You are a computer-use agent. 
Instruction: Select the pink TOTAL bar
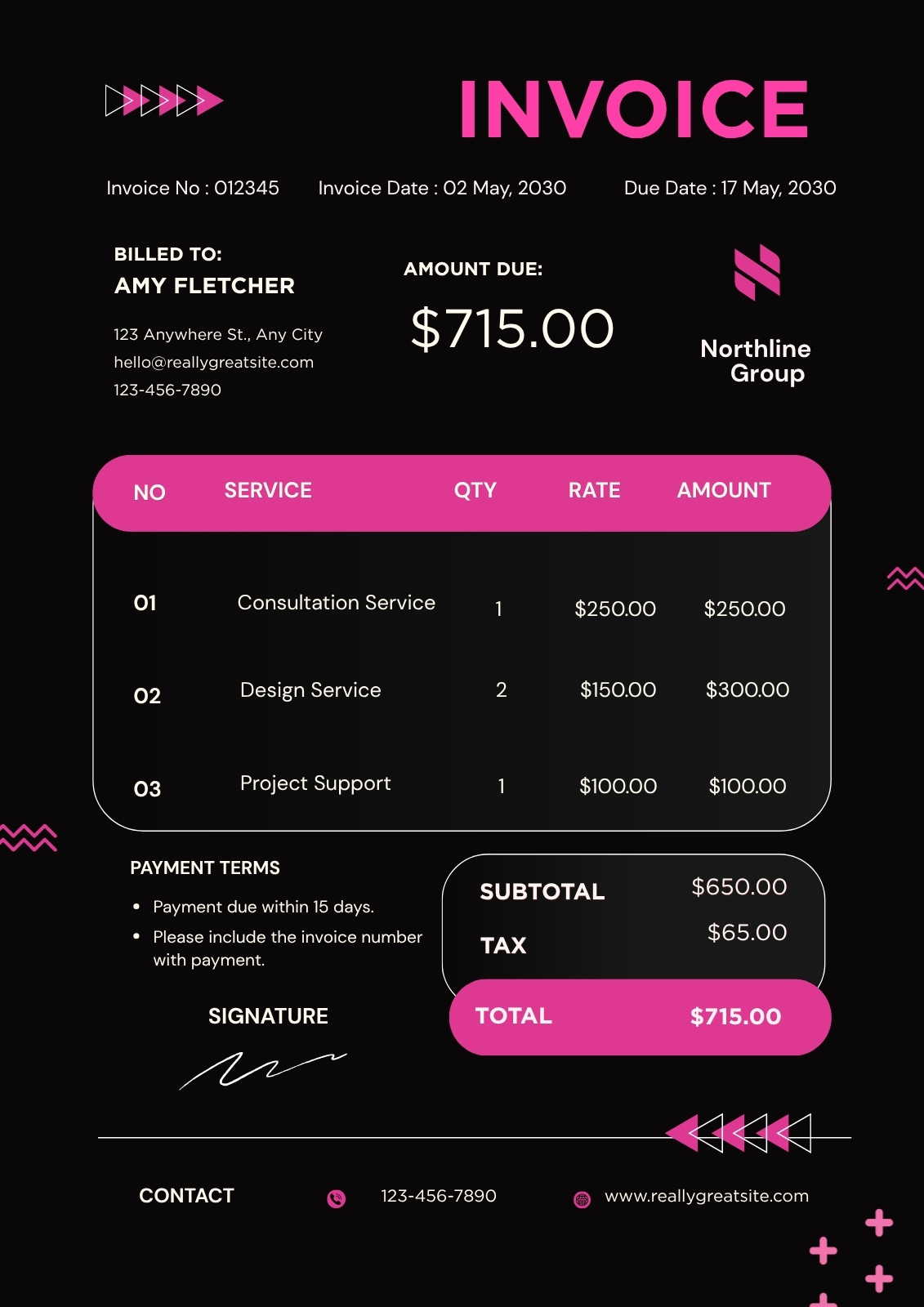[x=640, y=1017]
